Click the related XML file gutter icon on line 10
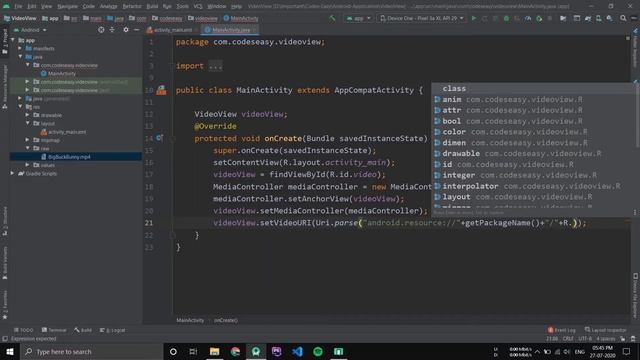Screen dimensions: 640x360 click(161, 90)
